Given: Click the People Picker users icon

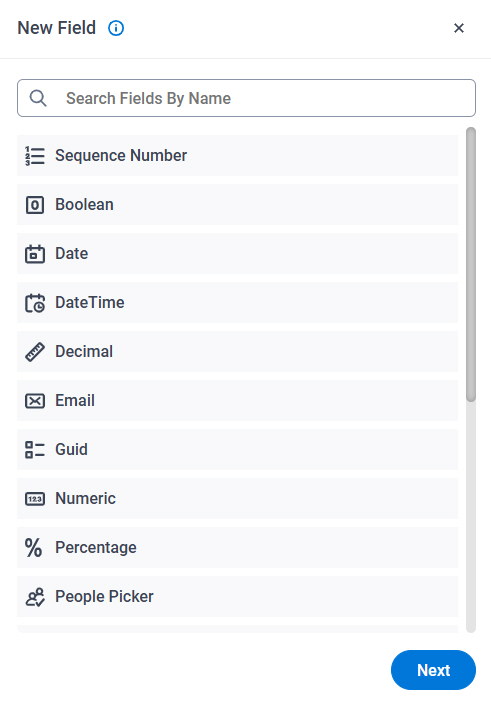Looking at the screenshot, I should [x=35, y=597].
